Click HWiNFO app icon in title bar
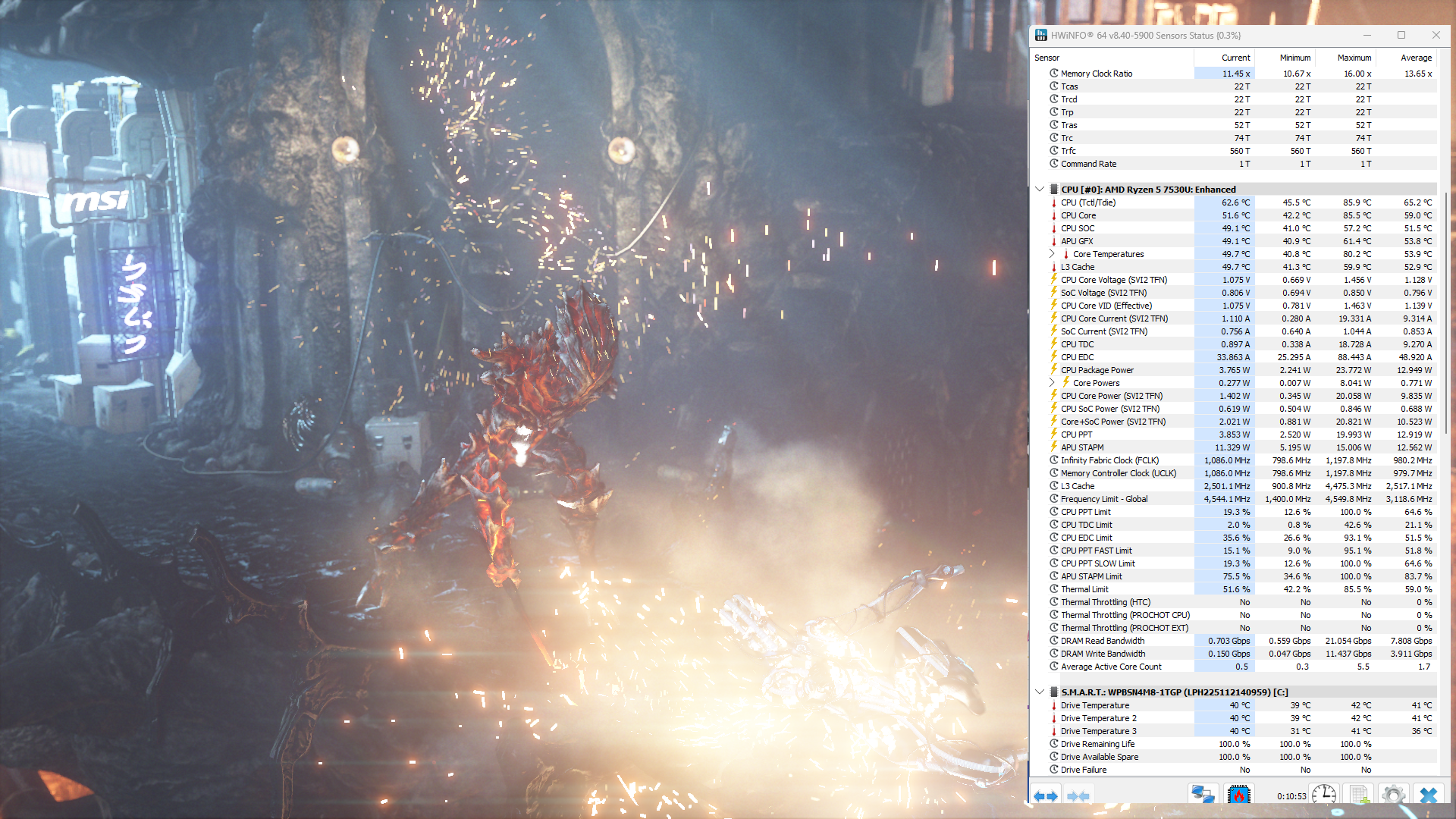Screen dimensions: 1456x819 pos(1041,36)
